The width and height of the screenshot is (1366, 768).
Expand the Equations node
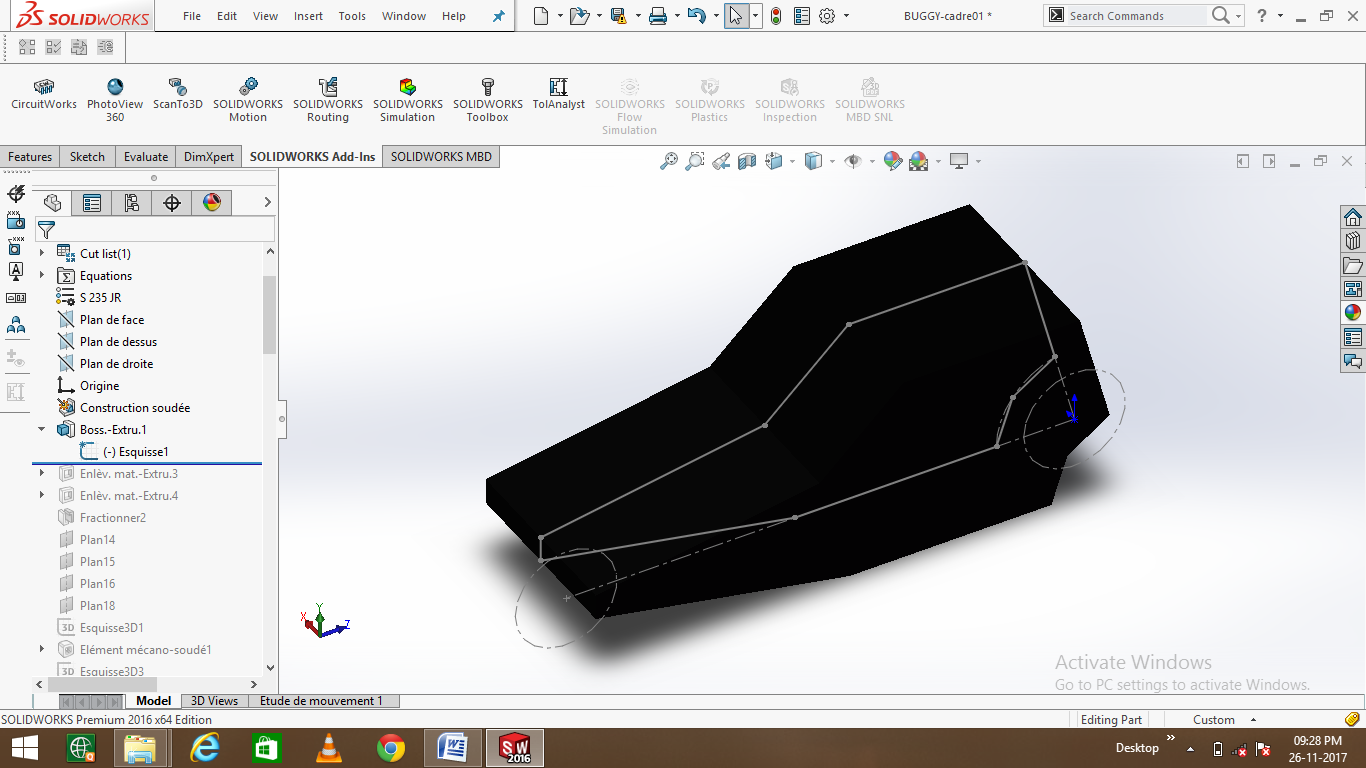pyautogui.click(x=40, y=275)
